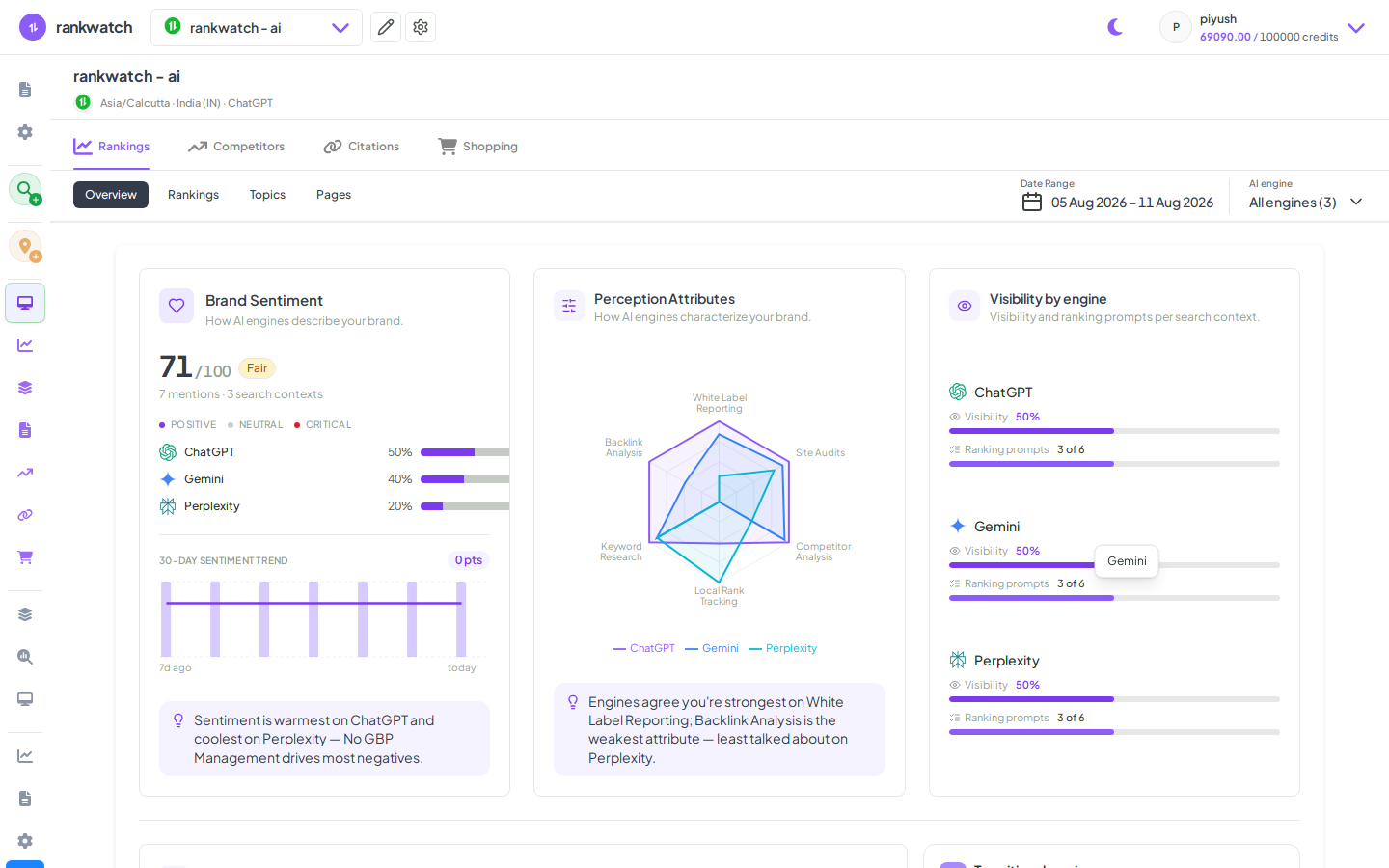Select the Topics sub-tab

click(x=267, y=195)
